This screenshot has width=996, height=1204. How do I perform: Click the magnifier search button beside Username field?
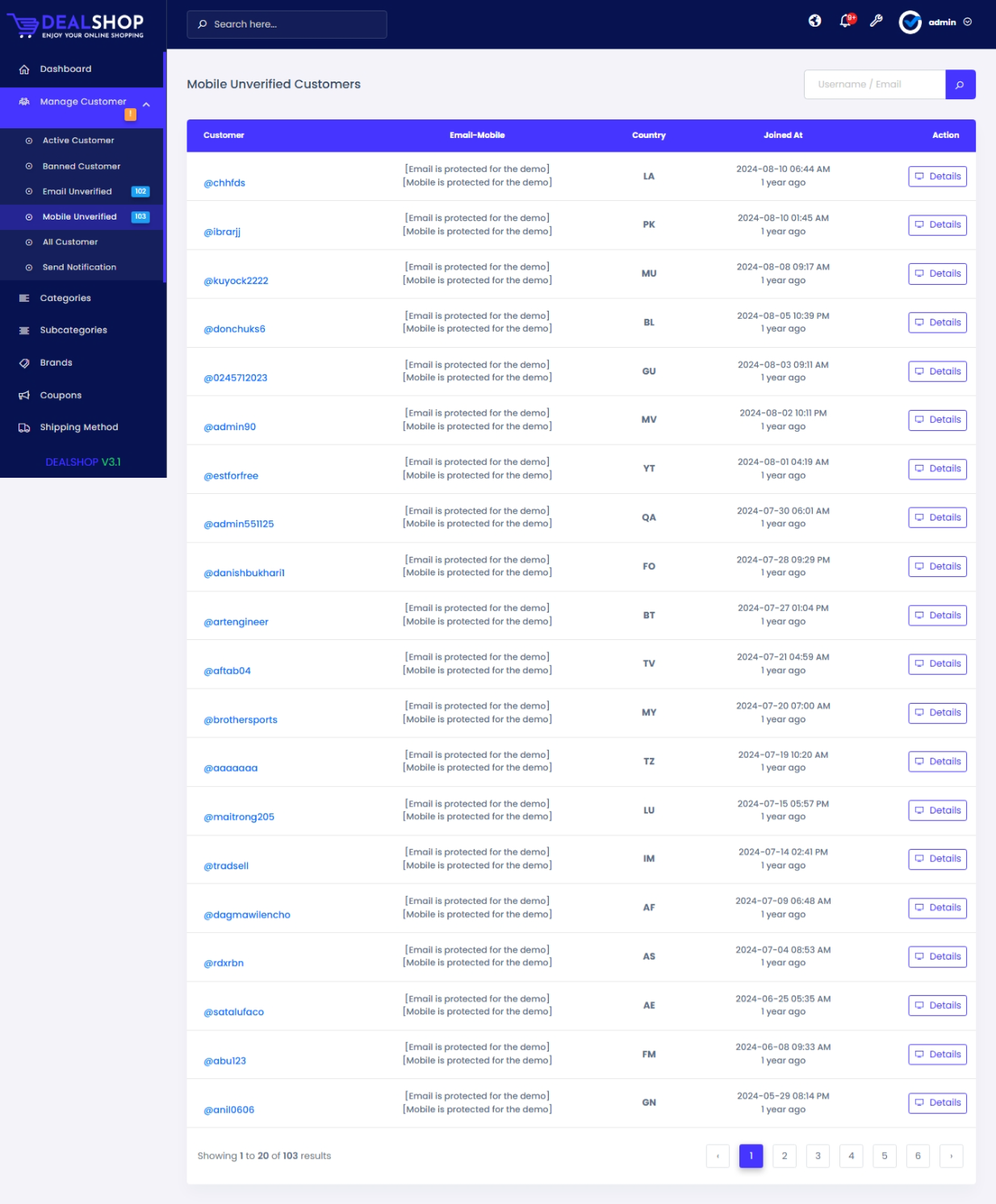click(960, 85)
